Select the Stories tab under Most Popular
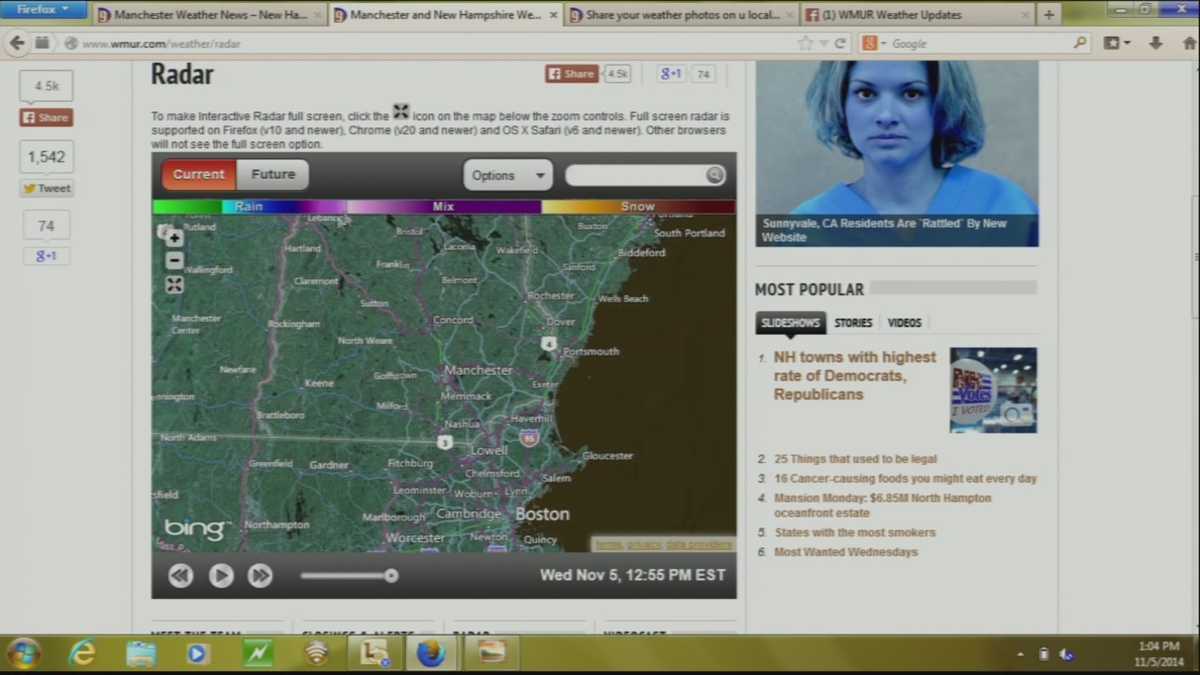1200x675 pixels. [853, 323]
